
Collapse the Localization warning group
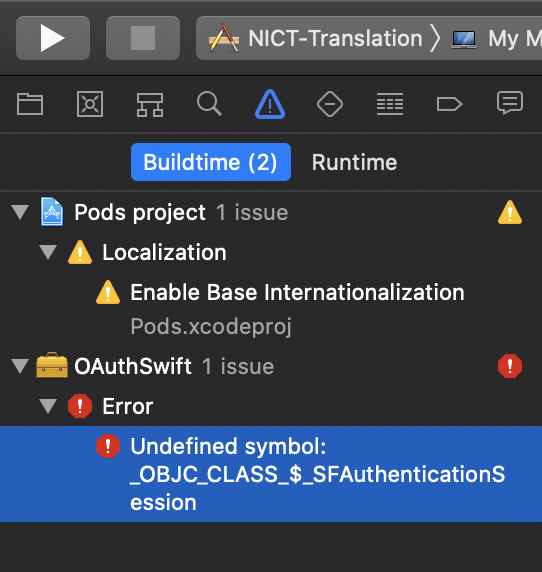(48, 252)
